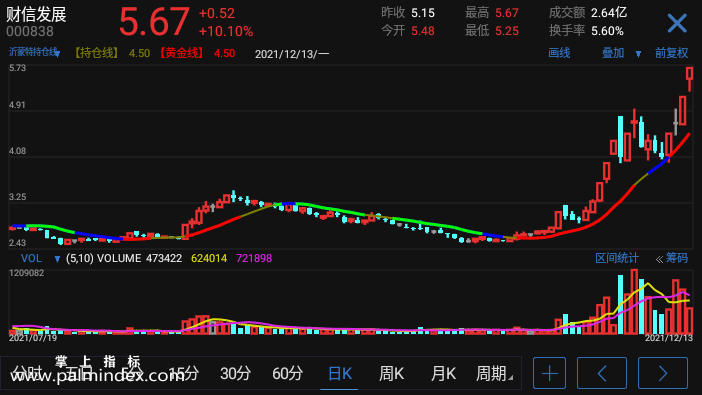The height and width of the screenshot is (395, 702).
Task: Select the 周K weekly candlestick tab
Action: click(x=391, y=374)
